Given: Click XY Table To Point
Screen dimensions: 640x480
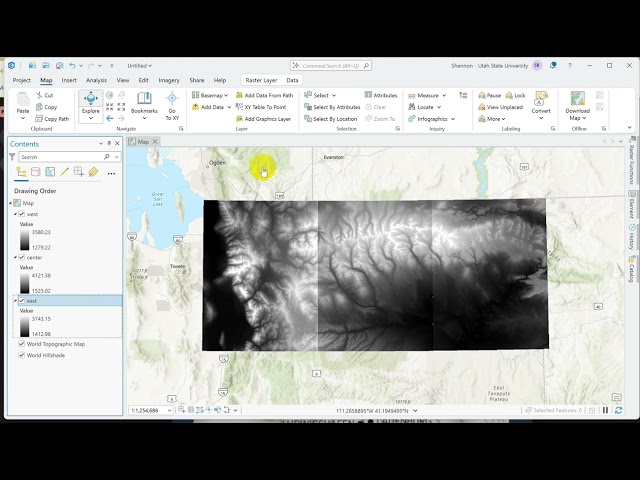Looking at the screenshot, I should point(261,107).
